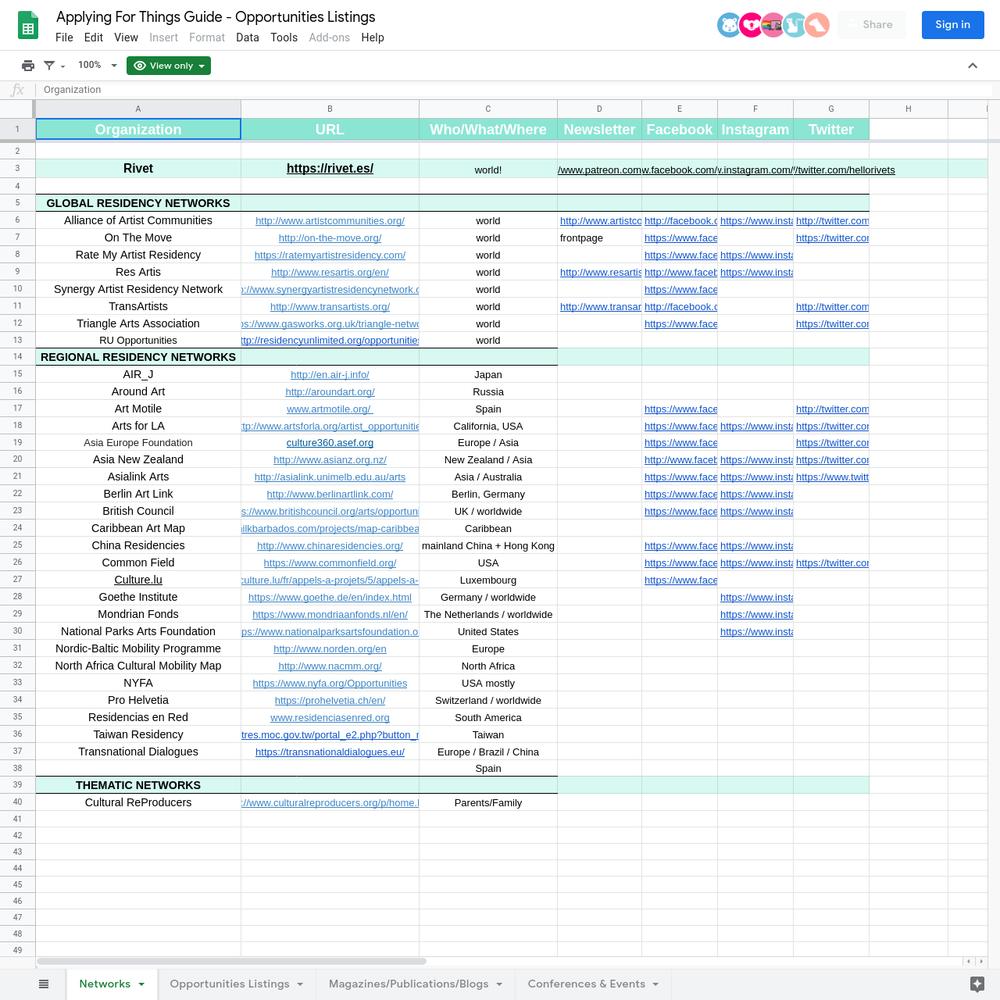Viewport: 1000px width, 1000px height.
Task: Click the salmon-colored collaborator avatar
Action: (817, 25)
